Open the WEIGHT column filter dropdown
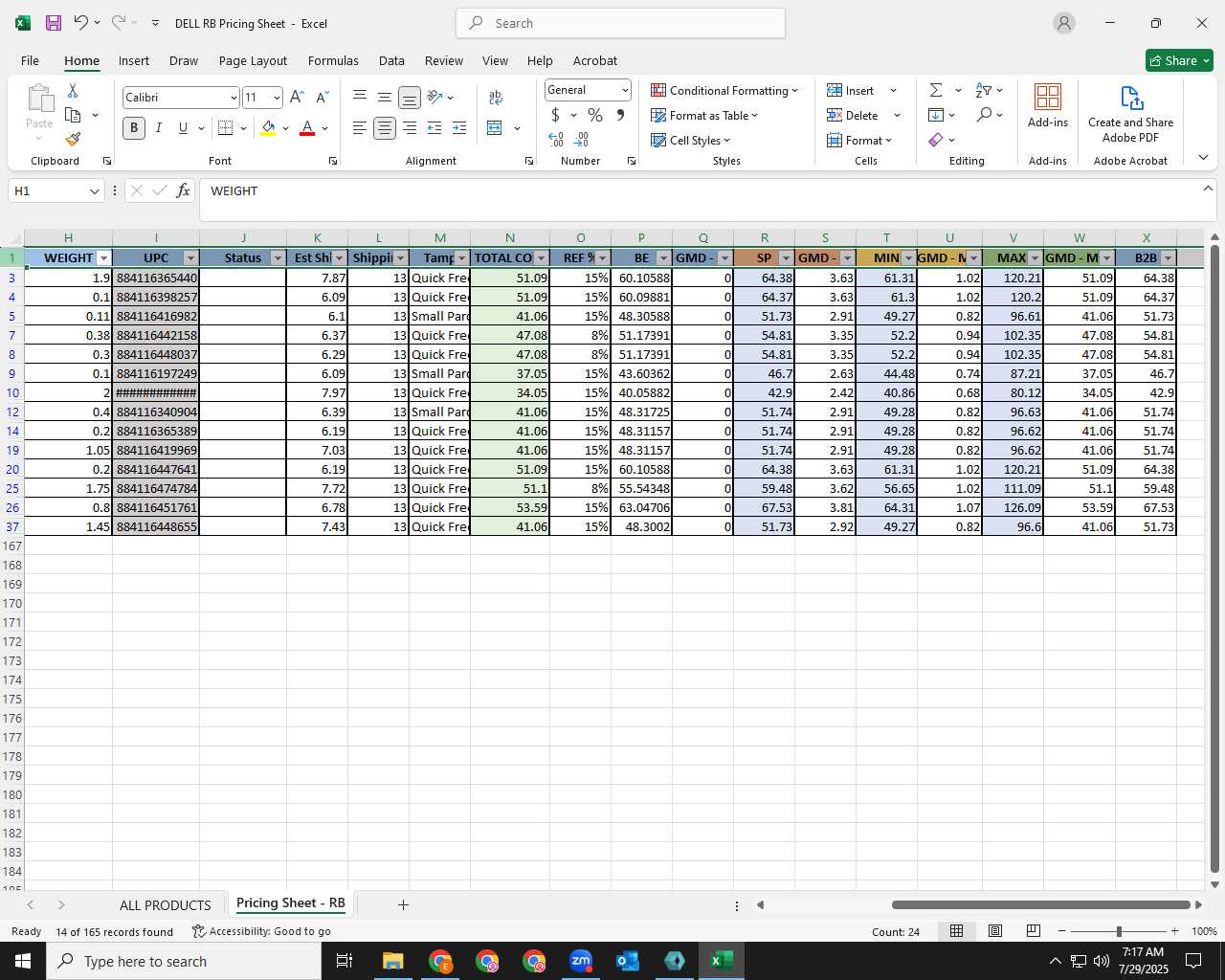Image resolution: width=1225 pixels, height=980 pixels. click(103, 258)
